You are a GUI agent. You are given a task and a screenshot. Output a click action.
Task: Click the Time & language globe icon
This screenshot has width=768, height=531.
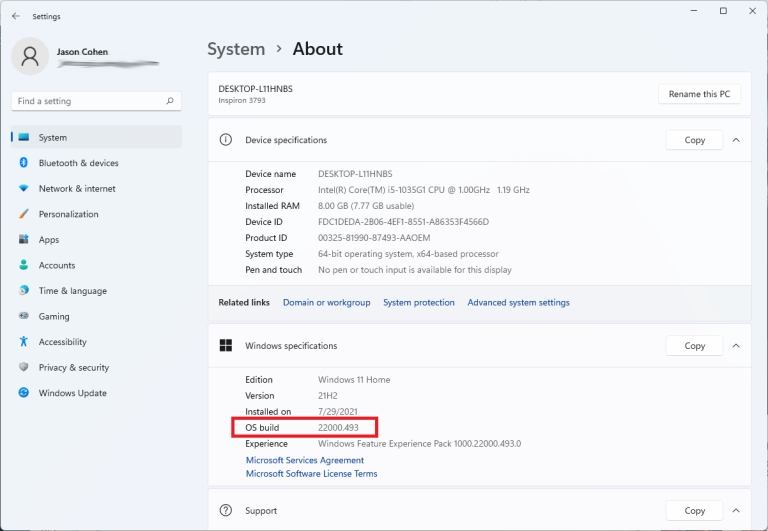[x=24, y=290]
